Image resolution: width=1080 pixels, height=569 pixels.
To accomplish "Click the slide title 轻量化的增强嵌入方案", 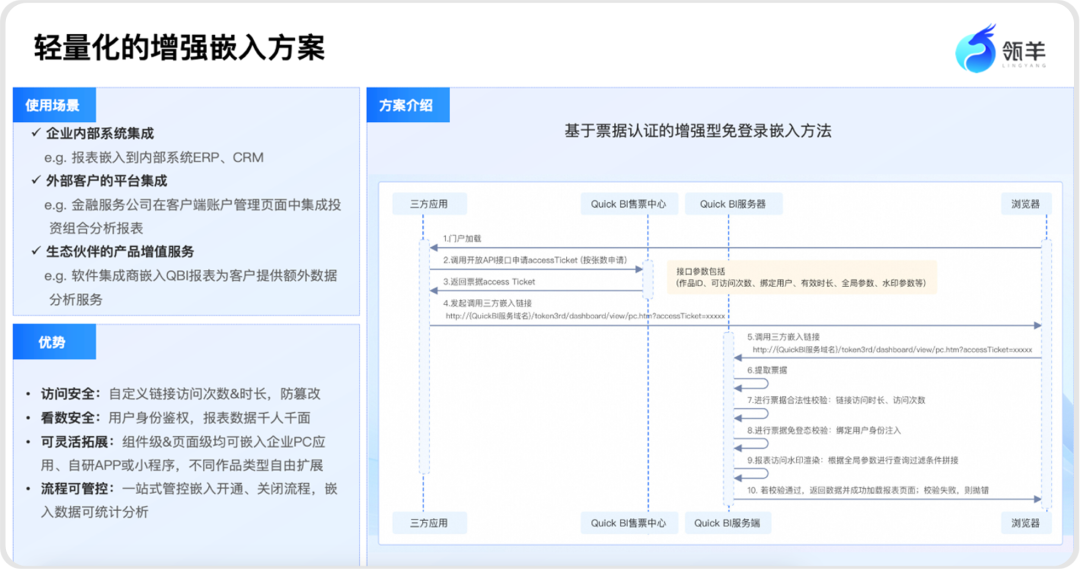I will point(179,48).
